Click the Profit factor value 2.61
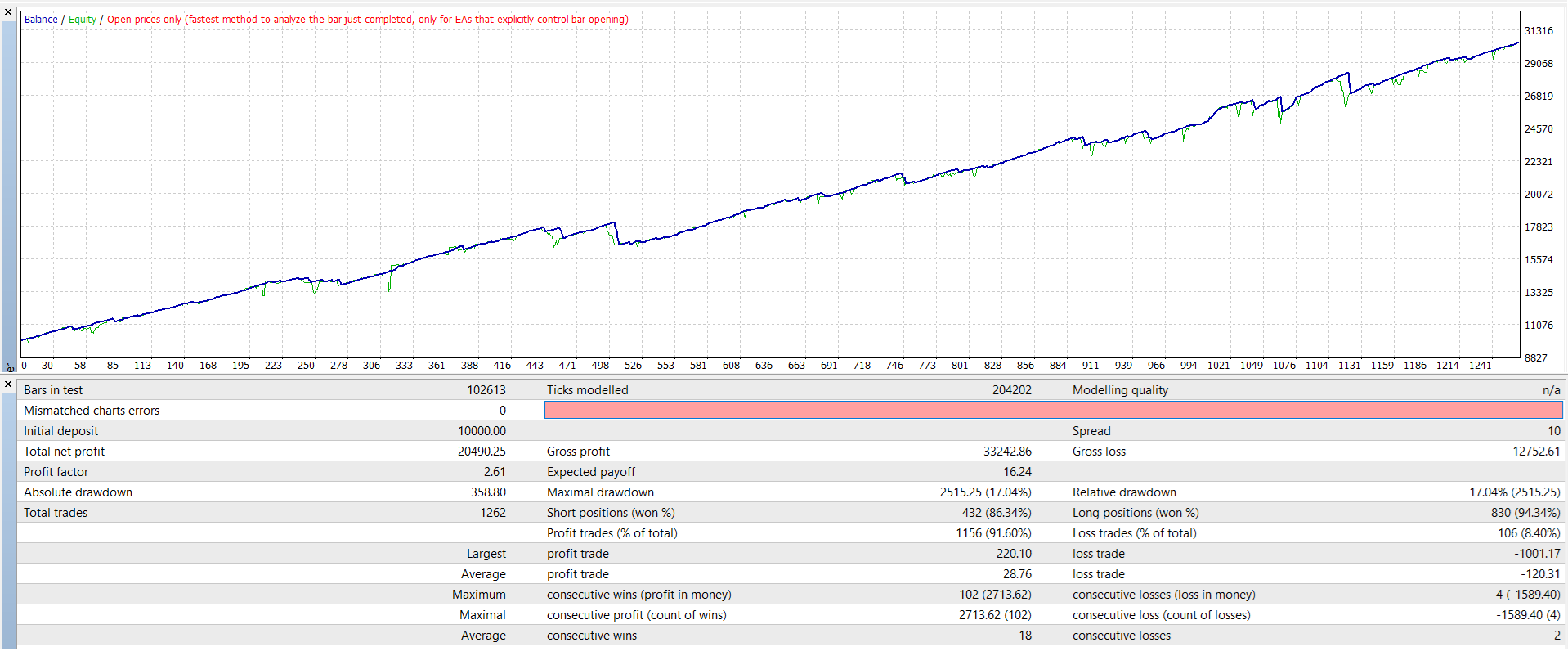 pyautogui.click(x=494, y=472)
